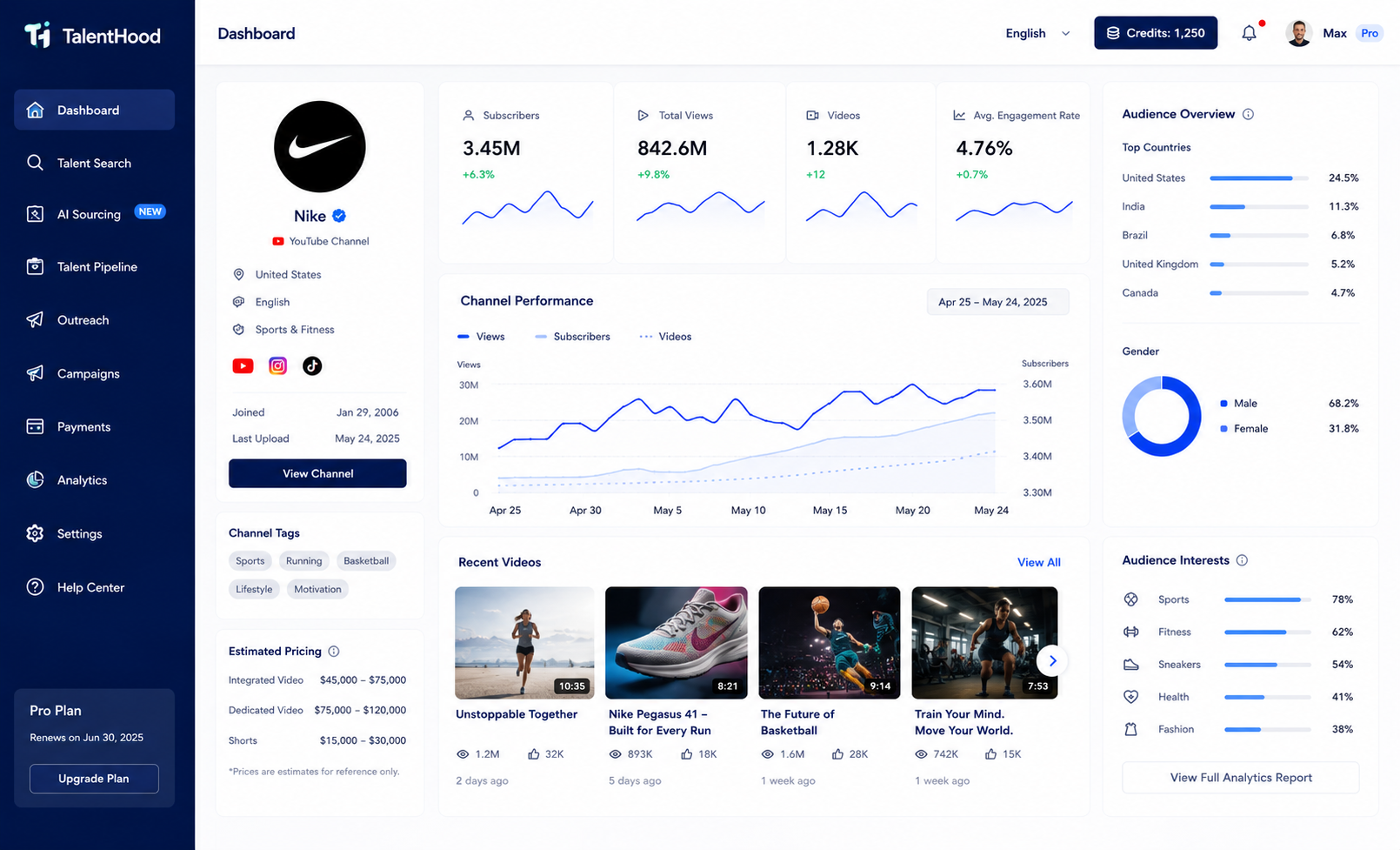The image size is (1400, 850).
Task: Click the View Channel button
Action: 317,473
